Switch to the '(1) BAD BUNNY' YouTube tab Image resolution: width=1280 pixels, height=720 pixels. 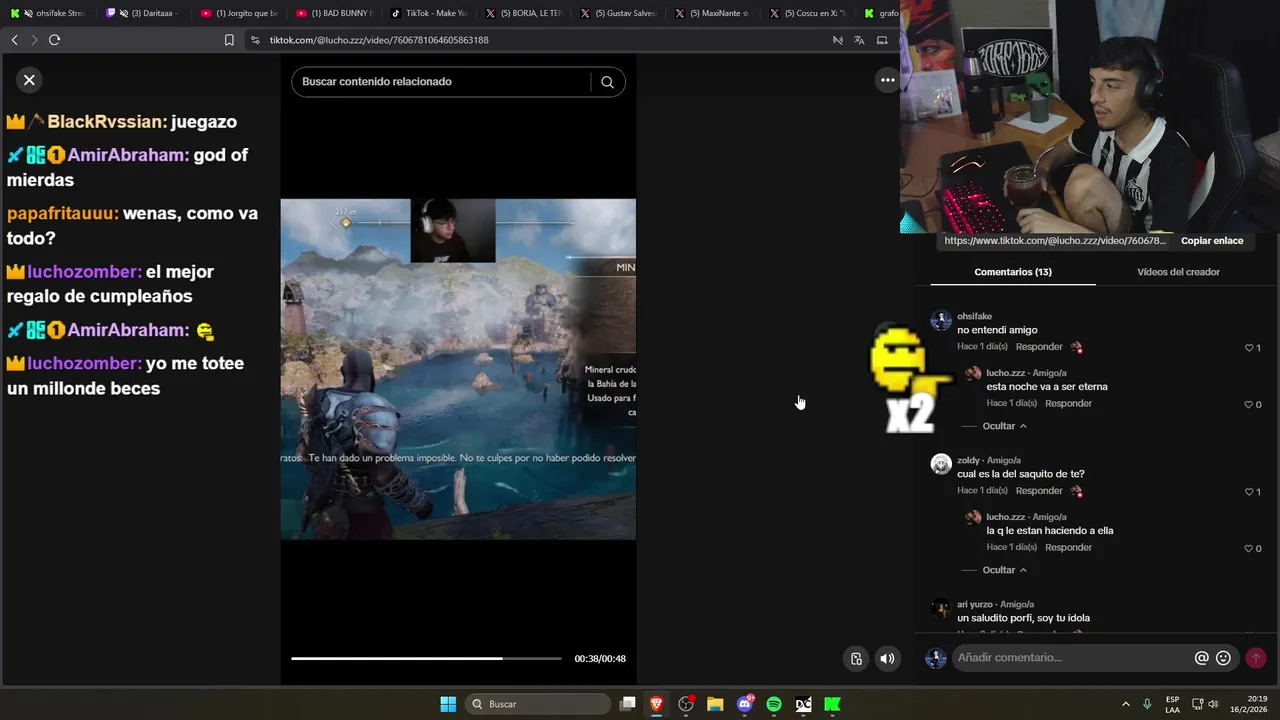[334, 13]
